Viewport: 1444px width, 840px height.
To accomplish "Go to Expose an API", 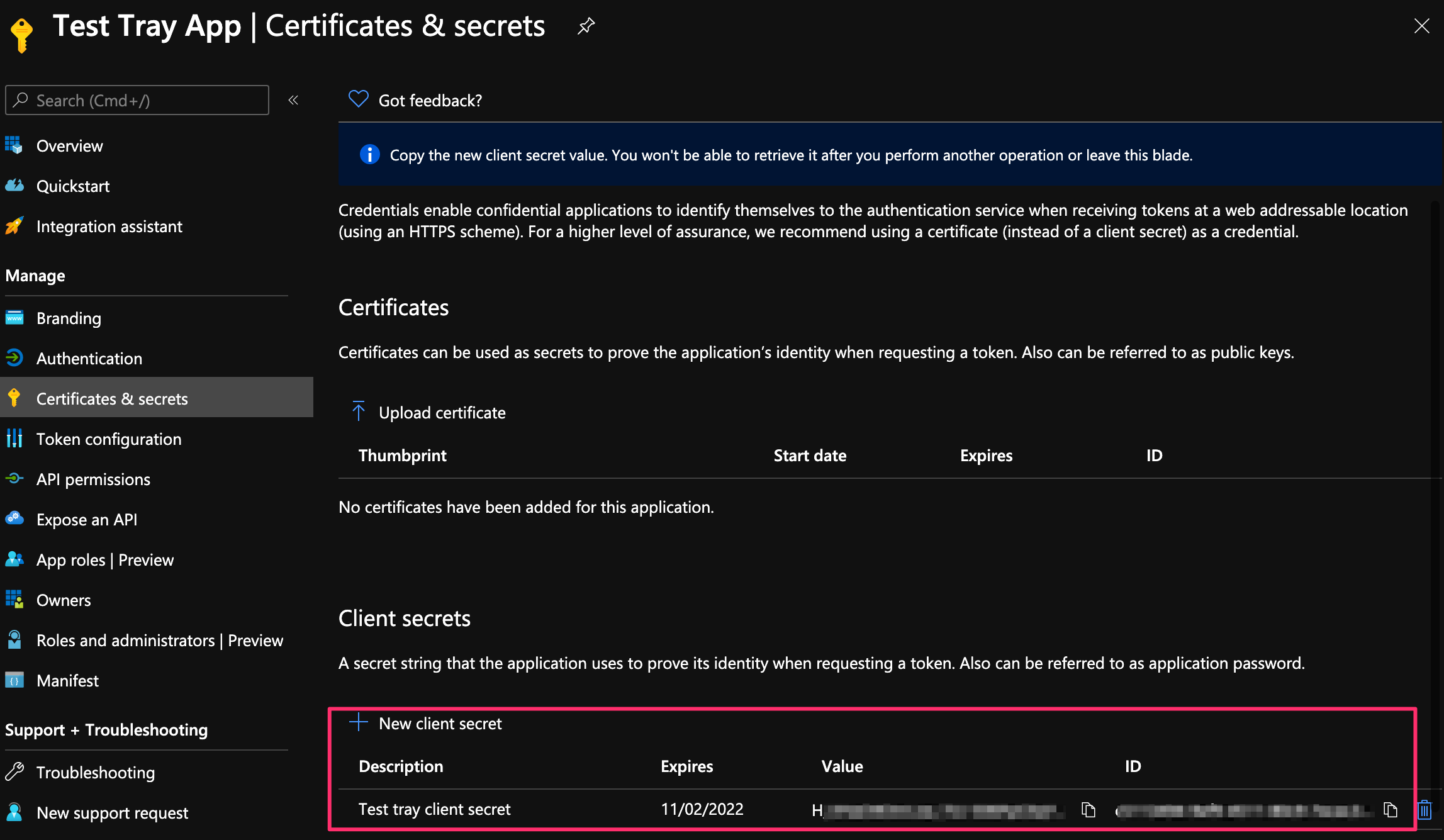I will (87, 519).
